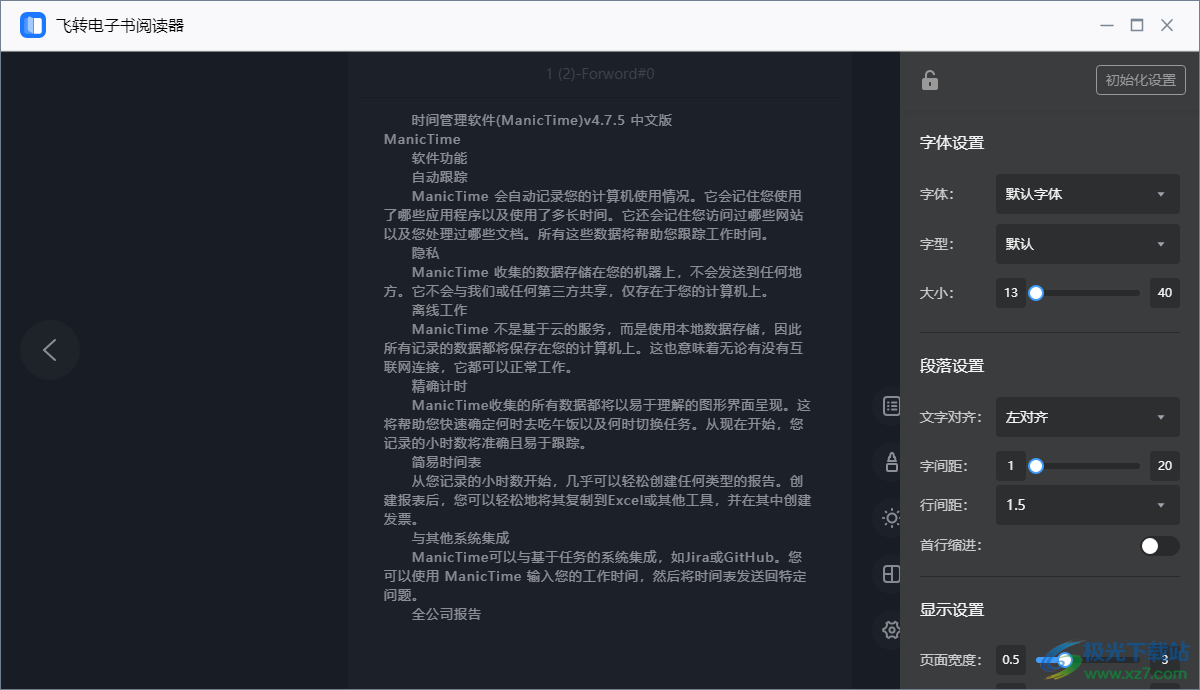Click the font size minimum value 13
The image size is (1200, 690).
click(x=1011, y=293)
